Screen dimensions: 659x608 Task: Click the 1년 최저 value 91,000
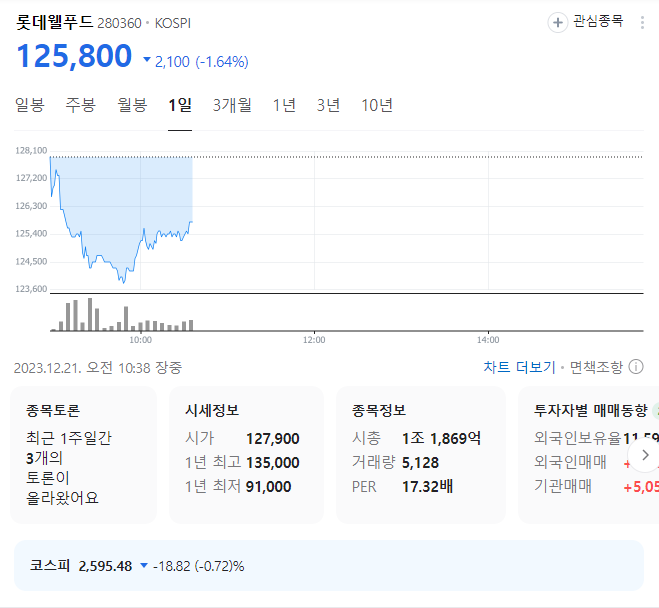(x=269, y=487)
